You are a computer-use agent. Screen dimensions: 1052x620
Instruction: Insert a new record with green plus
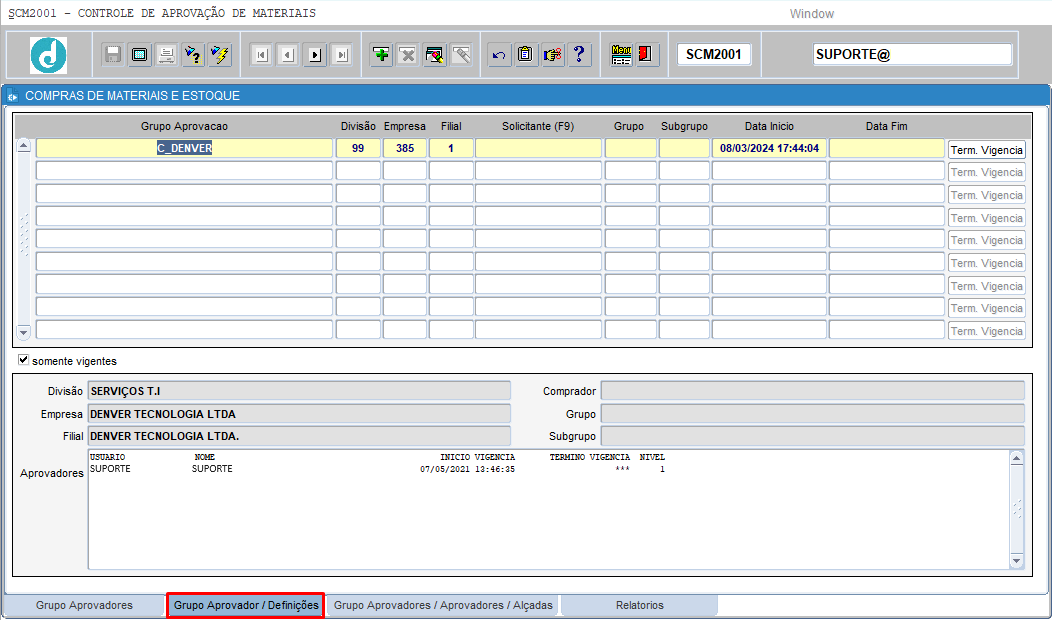(381, 54)
